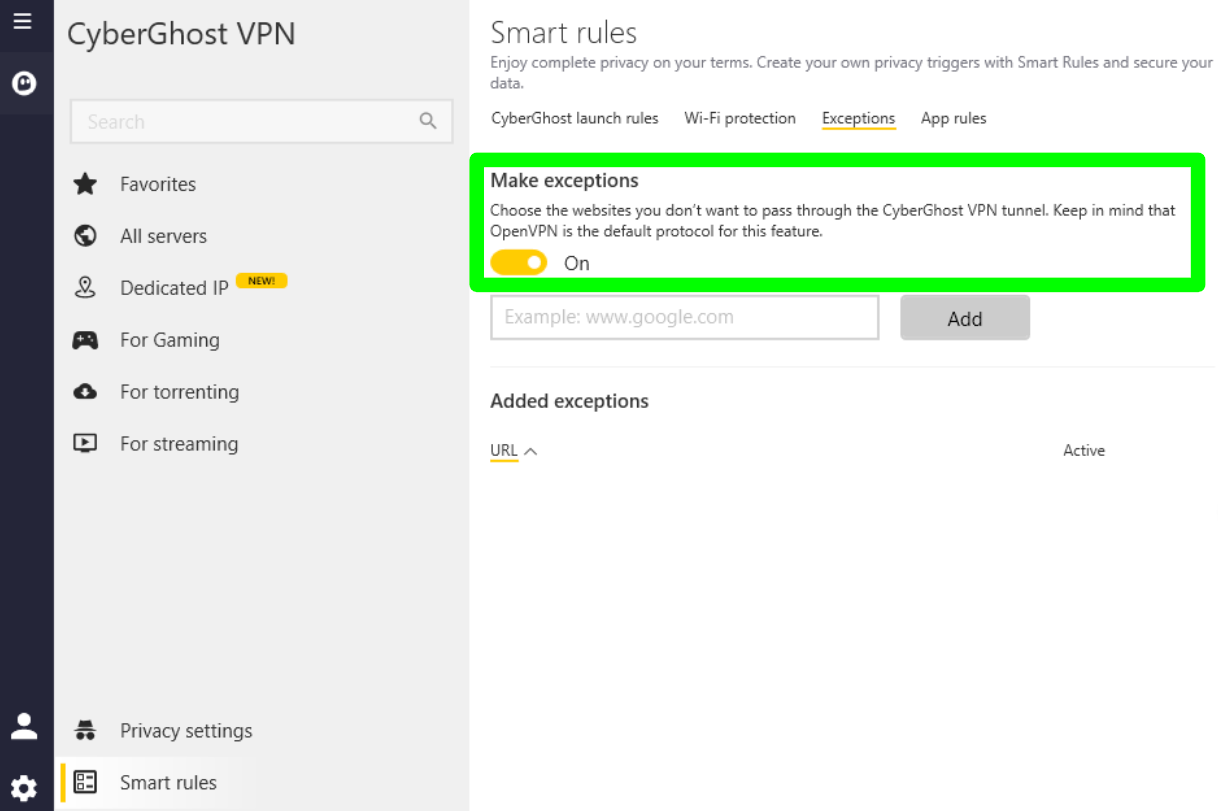
Task: Turn off the Make exceptions toggle
Action: click(x=518, y=263)
